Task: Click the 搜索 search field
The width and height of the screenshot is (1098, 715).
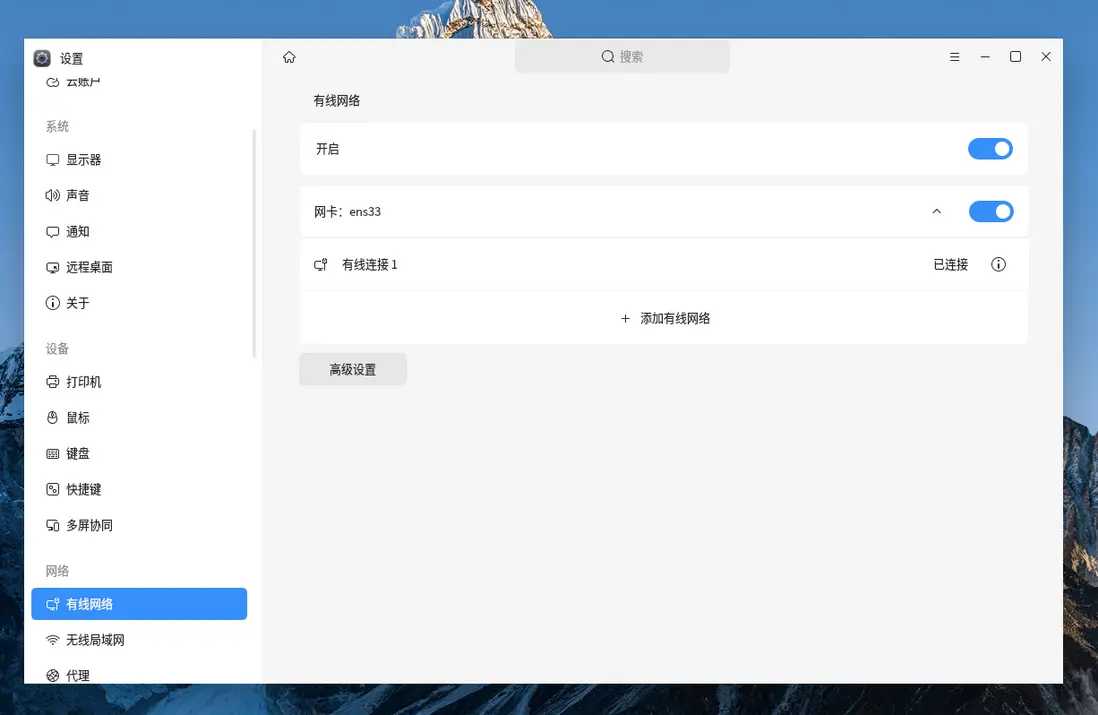Action: click(x=622, y=57)
